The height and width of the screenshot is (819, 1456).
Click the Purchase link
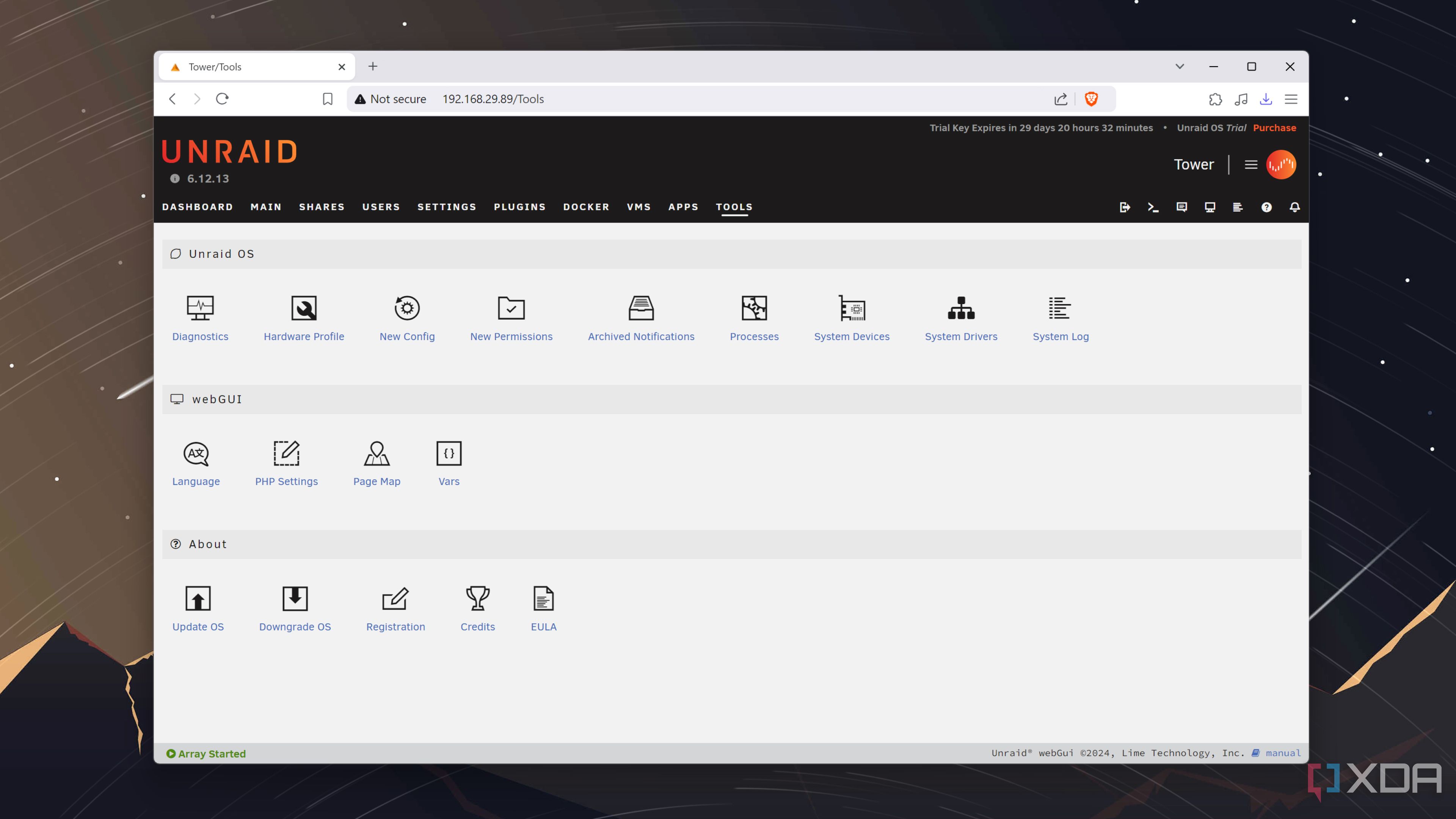pyautogui.click(x=1274, y=128)
